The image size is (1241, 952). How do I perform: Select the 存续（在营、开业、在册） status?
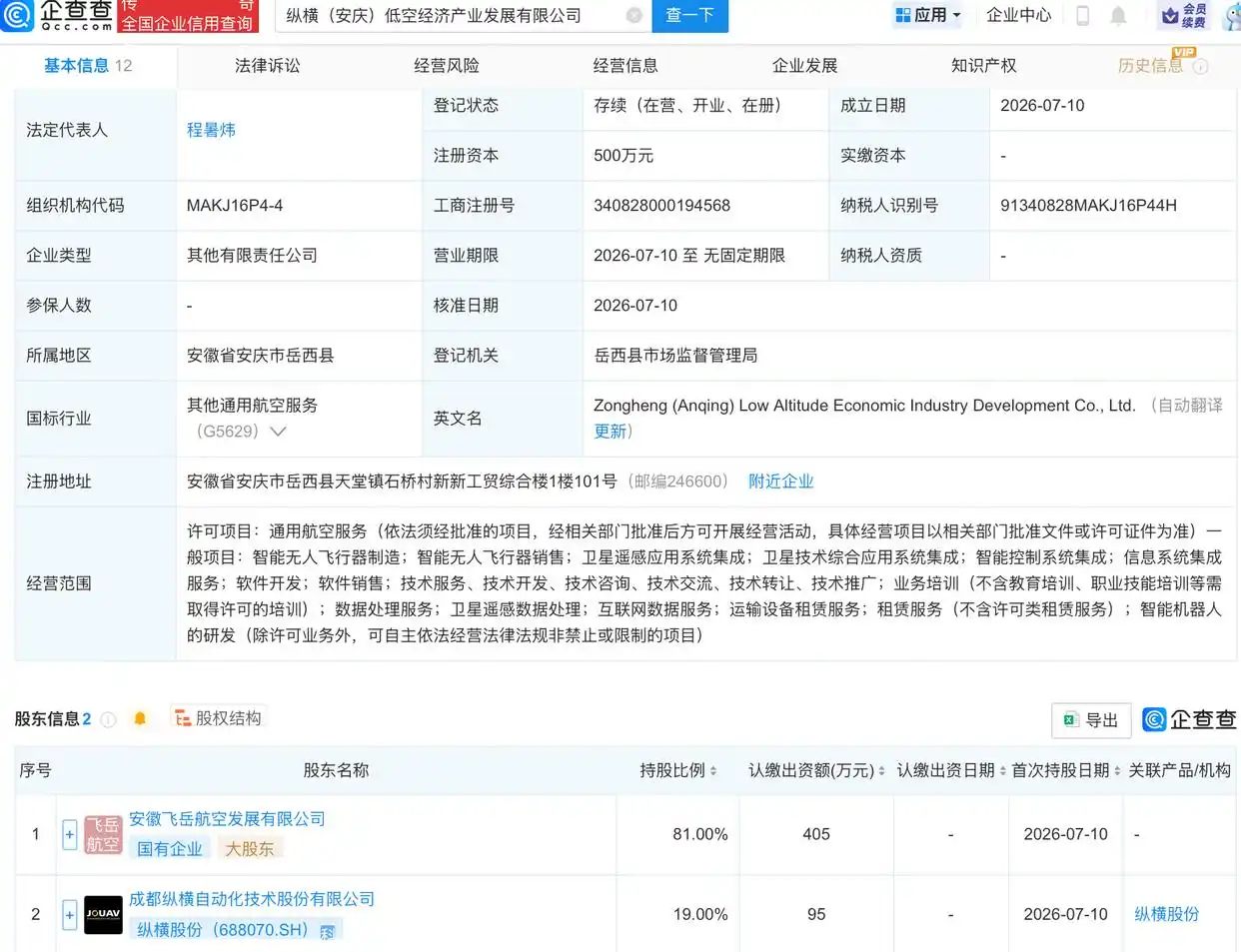click(x=687, y=106)
